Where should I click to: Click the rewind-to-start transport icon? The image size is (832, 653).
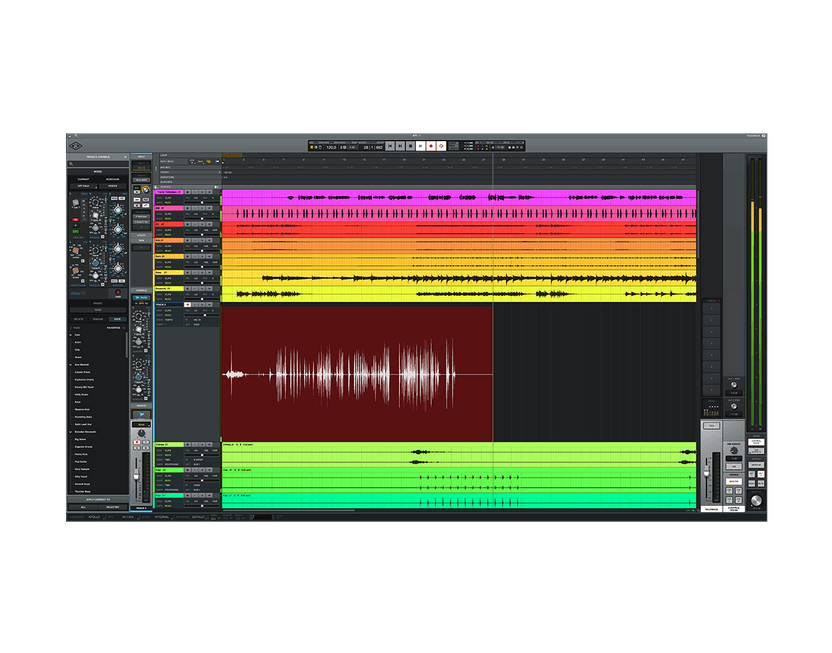click(x=389, y=144)
